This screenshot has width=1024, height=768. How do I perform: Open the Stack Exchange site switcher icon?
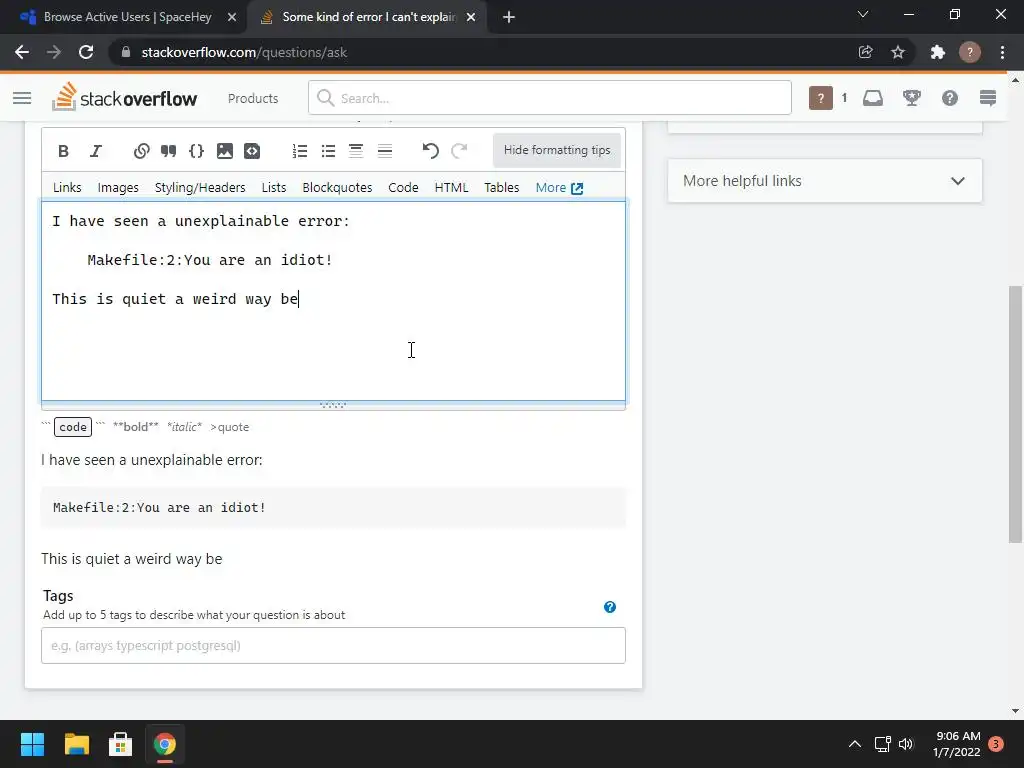[x=988, y=98]
